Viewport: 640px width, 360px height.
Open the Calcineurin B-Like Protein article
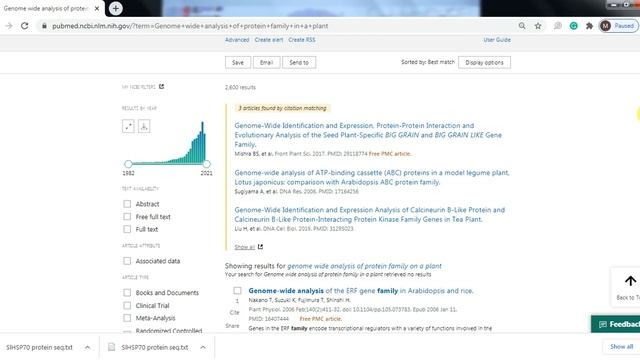370,215
